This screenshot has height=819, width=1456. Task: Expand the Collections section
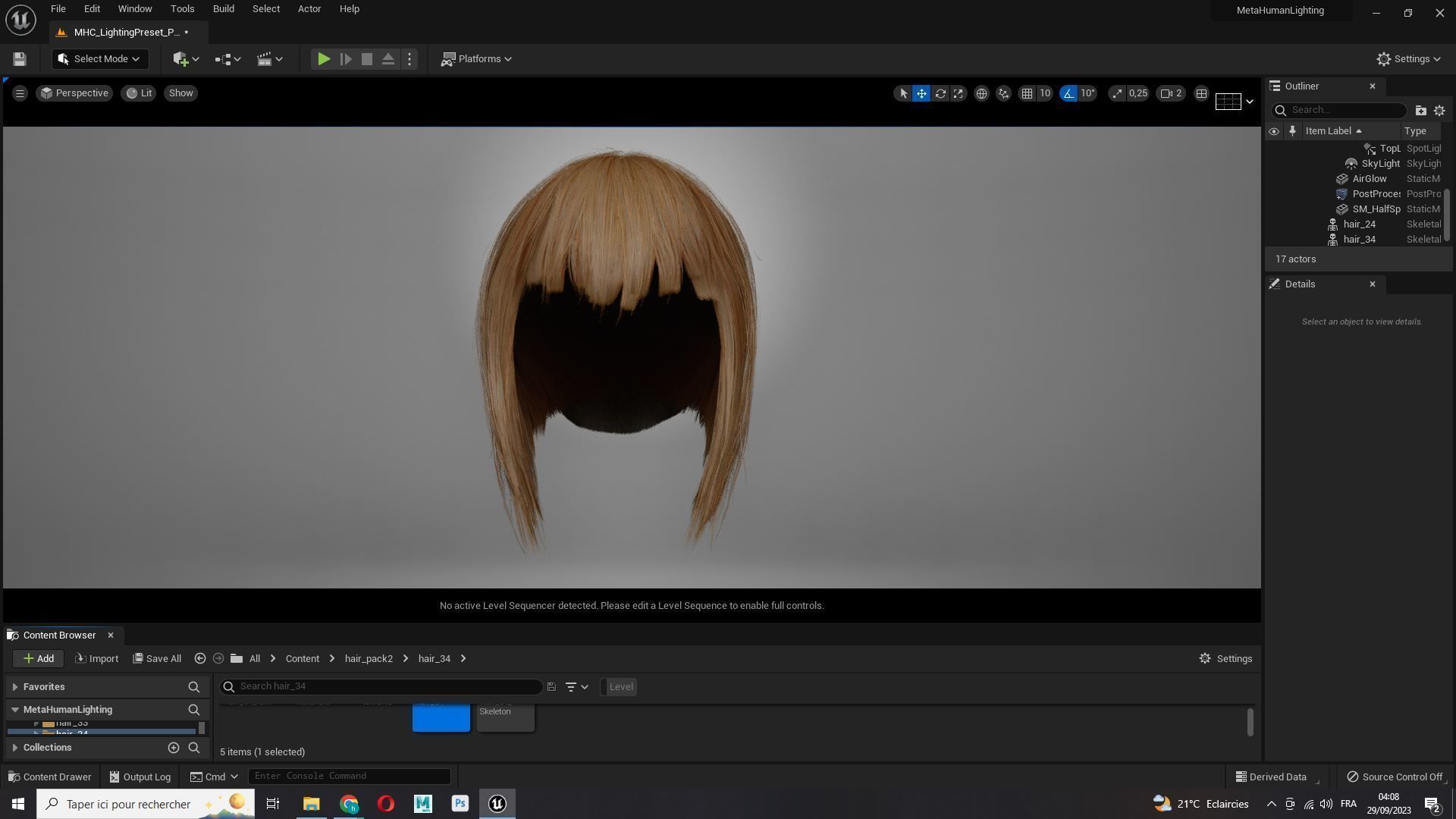coord(15,748)
